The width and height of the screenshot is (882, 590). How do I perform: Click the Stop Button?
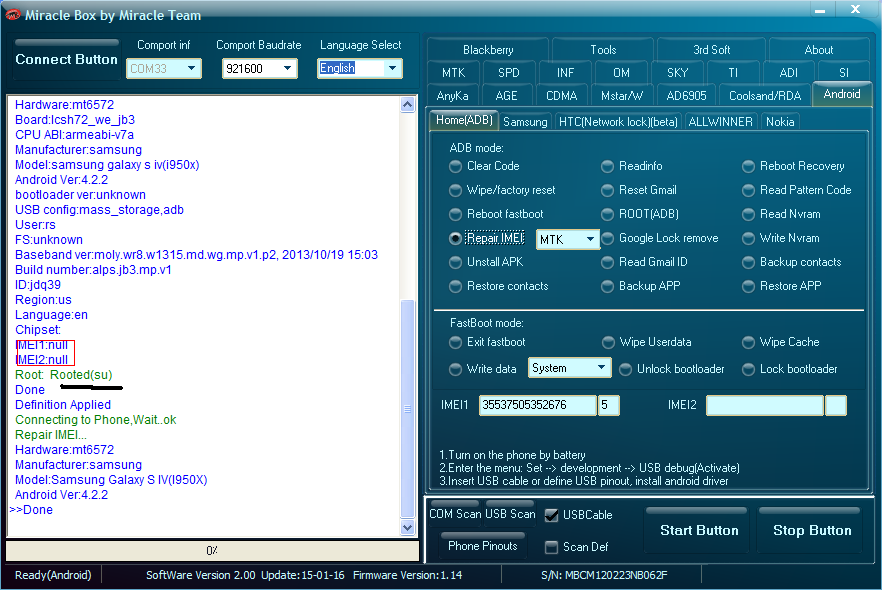click(x=812, y=530)
